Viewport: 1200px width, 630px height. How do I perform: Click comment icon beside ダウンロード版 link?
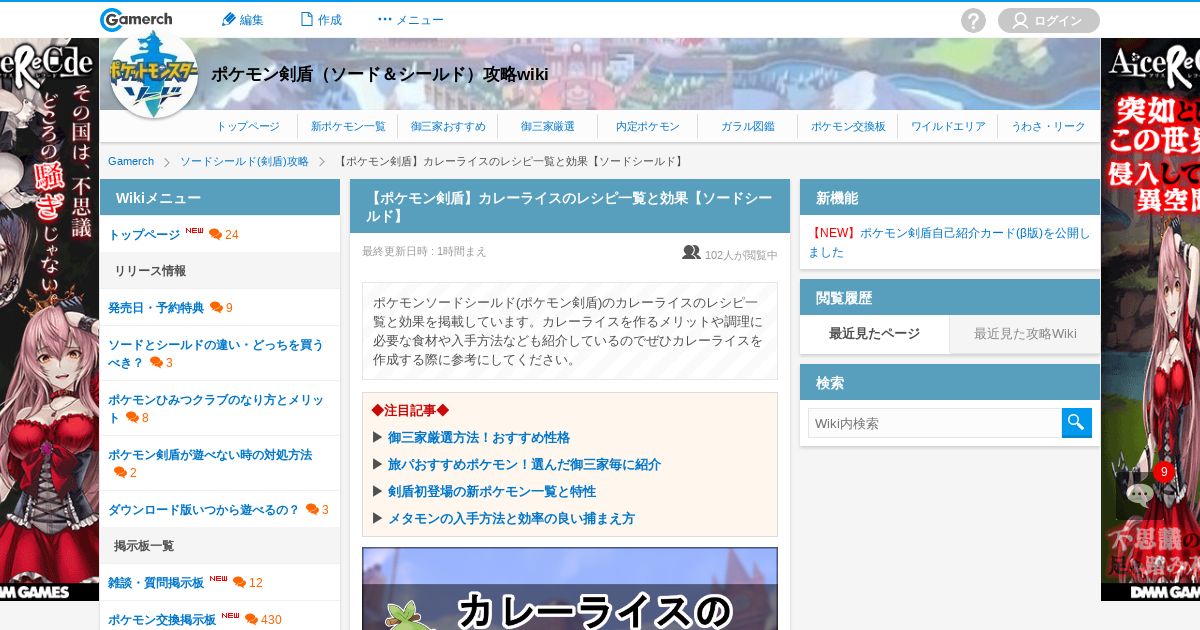pos(312,509)
